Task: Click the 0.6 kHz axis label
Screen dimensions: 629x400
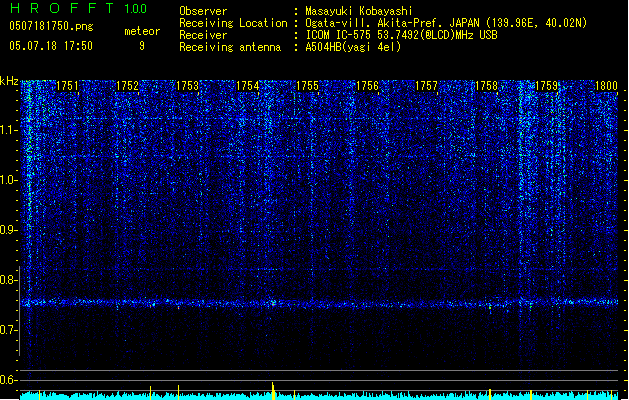Action: [x=8, y=380]
